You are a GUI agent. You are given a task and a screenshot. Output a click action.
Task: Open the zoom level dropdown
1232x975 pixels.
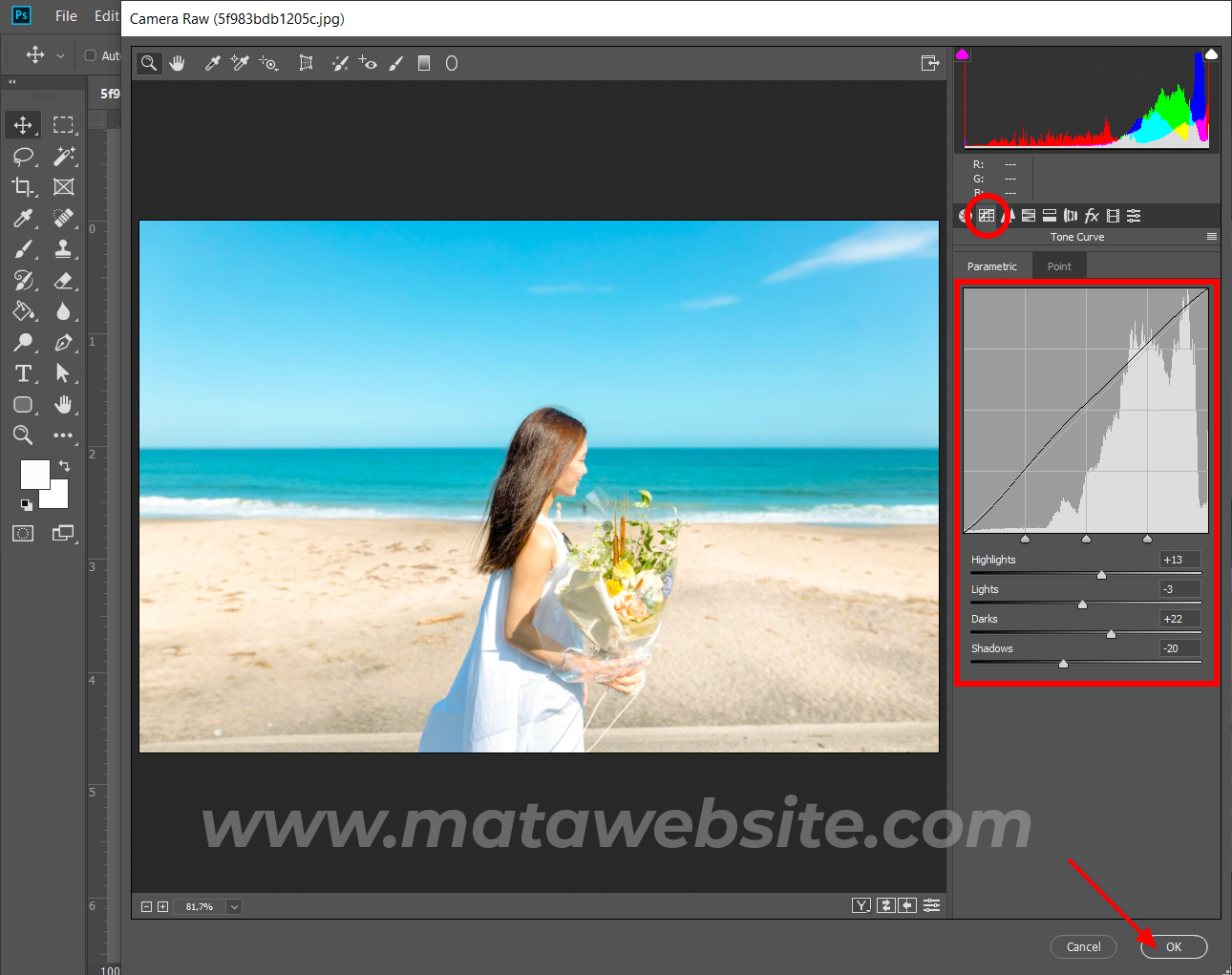click(x=234, y=906)
